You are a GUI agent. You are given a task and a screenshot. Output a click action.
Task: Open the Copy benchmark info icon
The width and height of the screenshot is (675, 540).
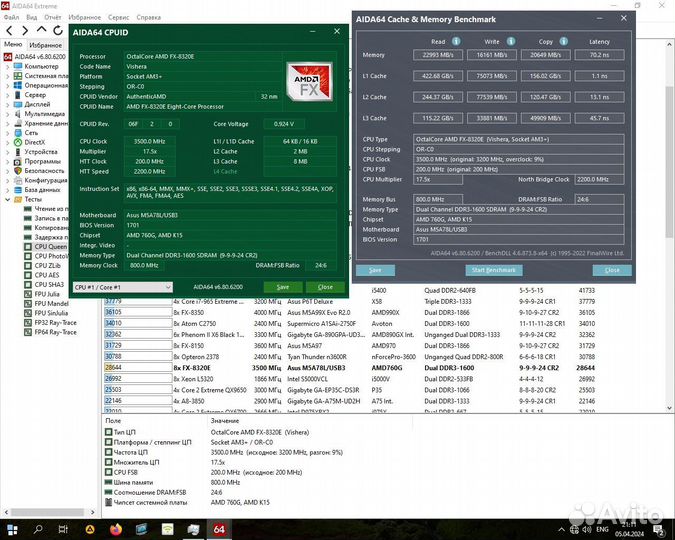[x=564, y=41]
